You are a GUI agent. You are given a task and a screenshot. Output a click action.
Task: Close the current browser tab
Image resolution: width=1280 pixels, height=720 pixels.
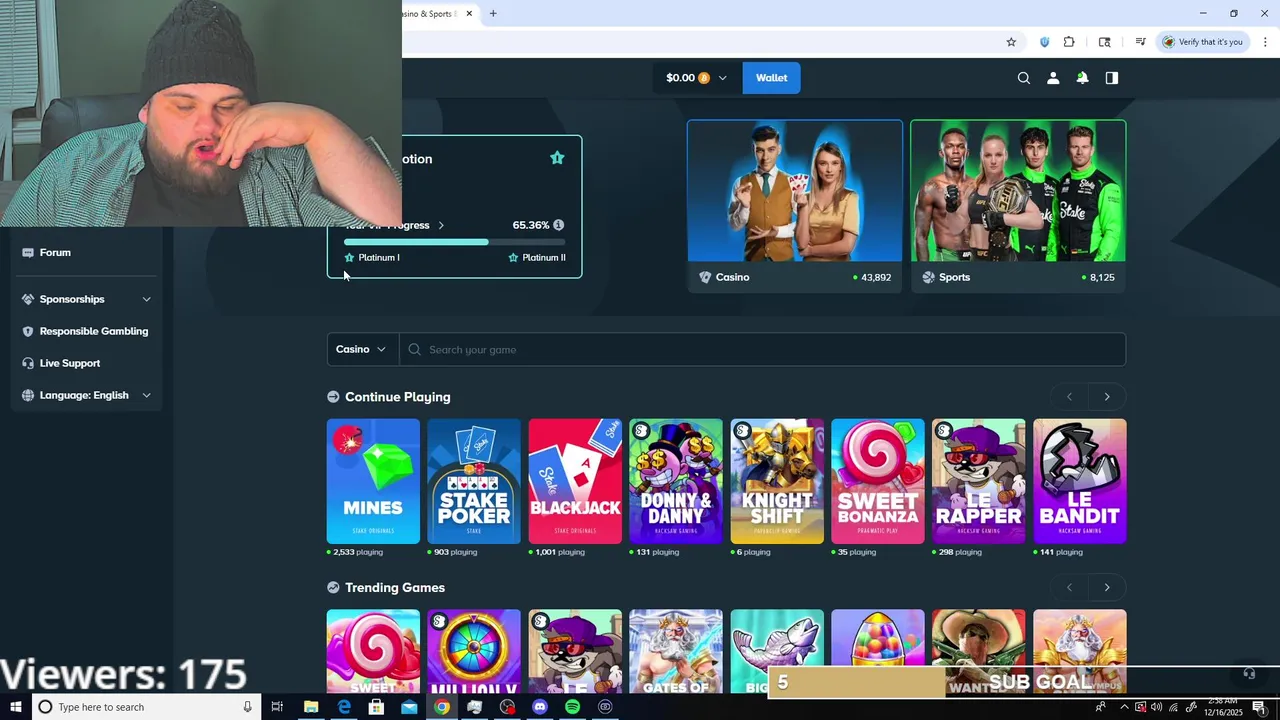pos(469,14)
